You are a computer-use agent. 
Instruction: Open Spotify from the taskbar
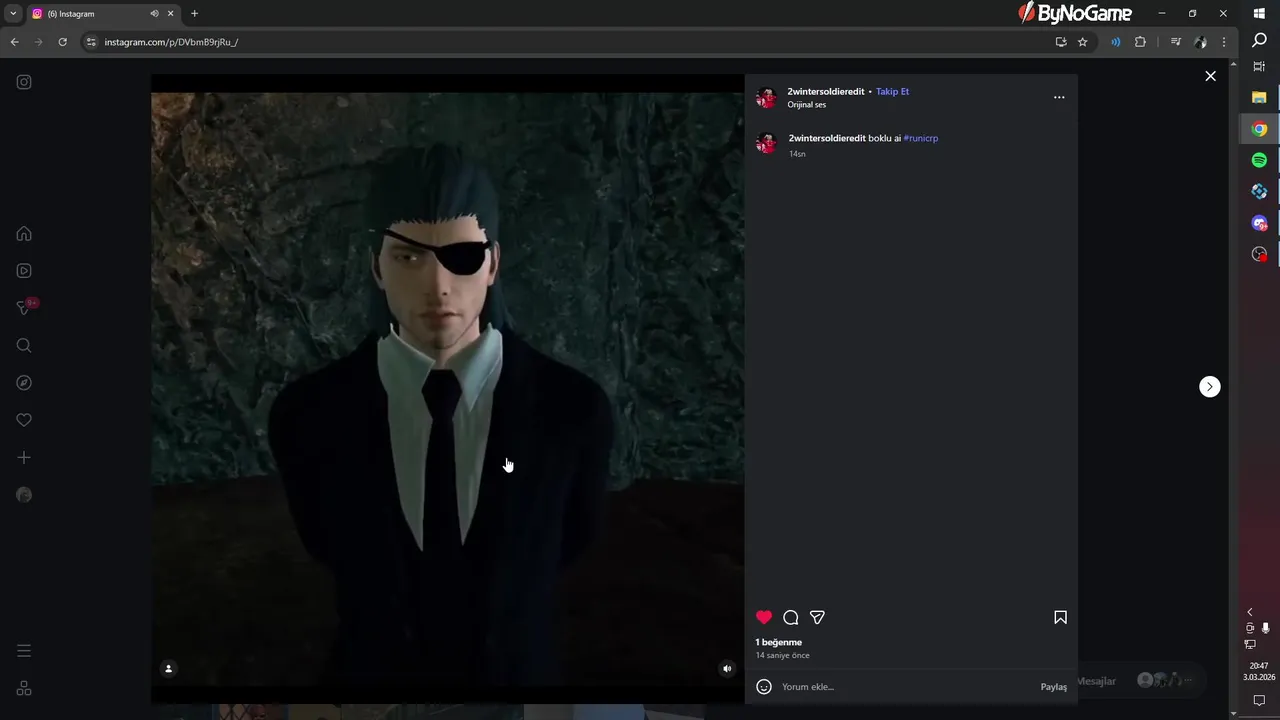(1259, 160)
